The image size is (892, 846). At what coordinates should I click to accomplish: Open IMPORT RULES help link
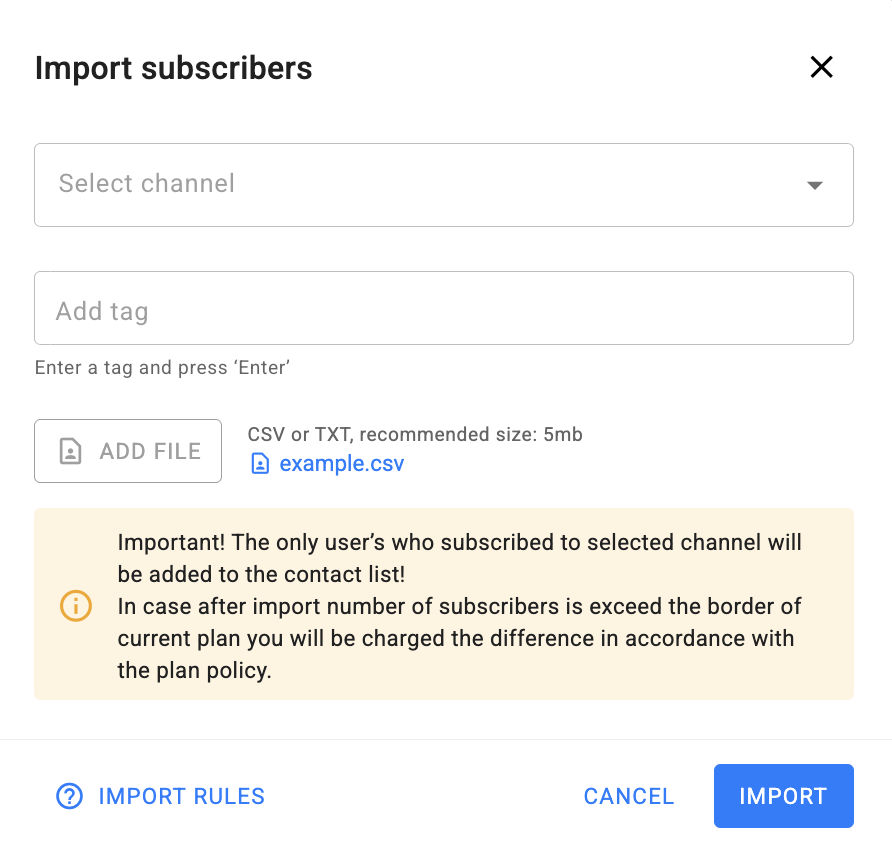point(181,796)
